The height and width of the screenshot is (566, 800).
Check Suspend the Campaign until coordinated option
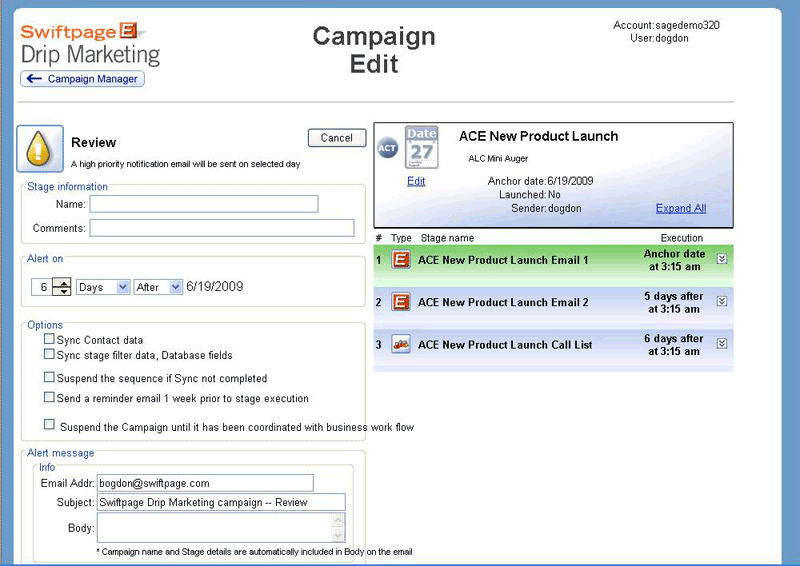point(49,424)
